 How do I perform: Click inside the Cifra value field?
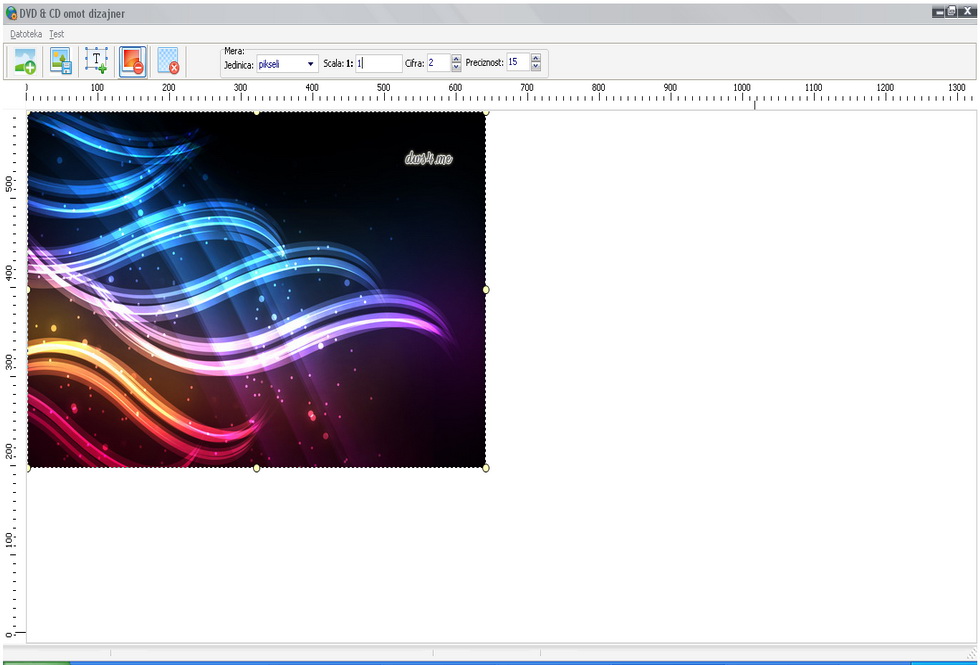click(438, 62)
